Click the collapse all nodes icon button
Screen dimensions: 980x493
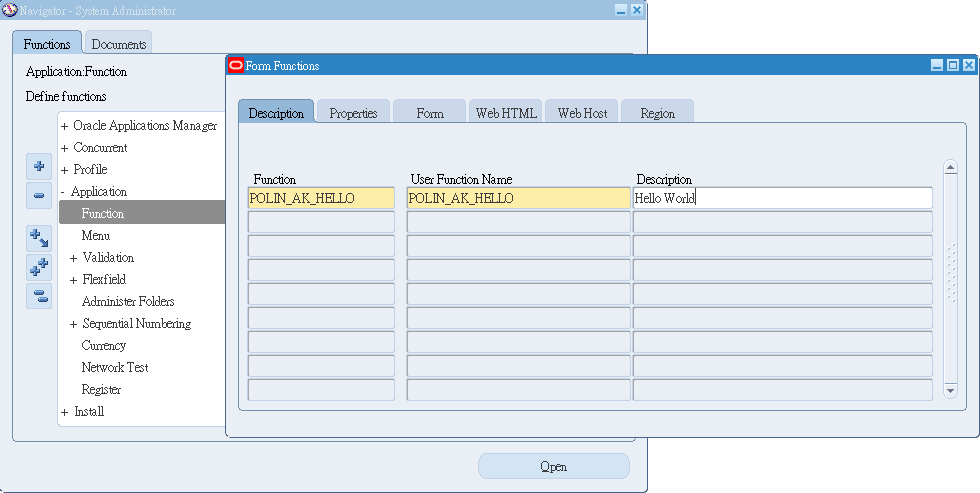39,296
